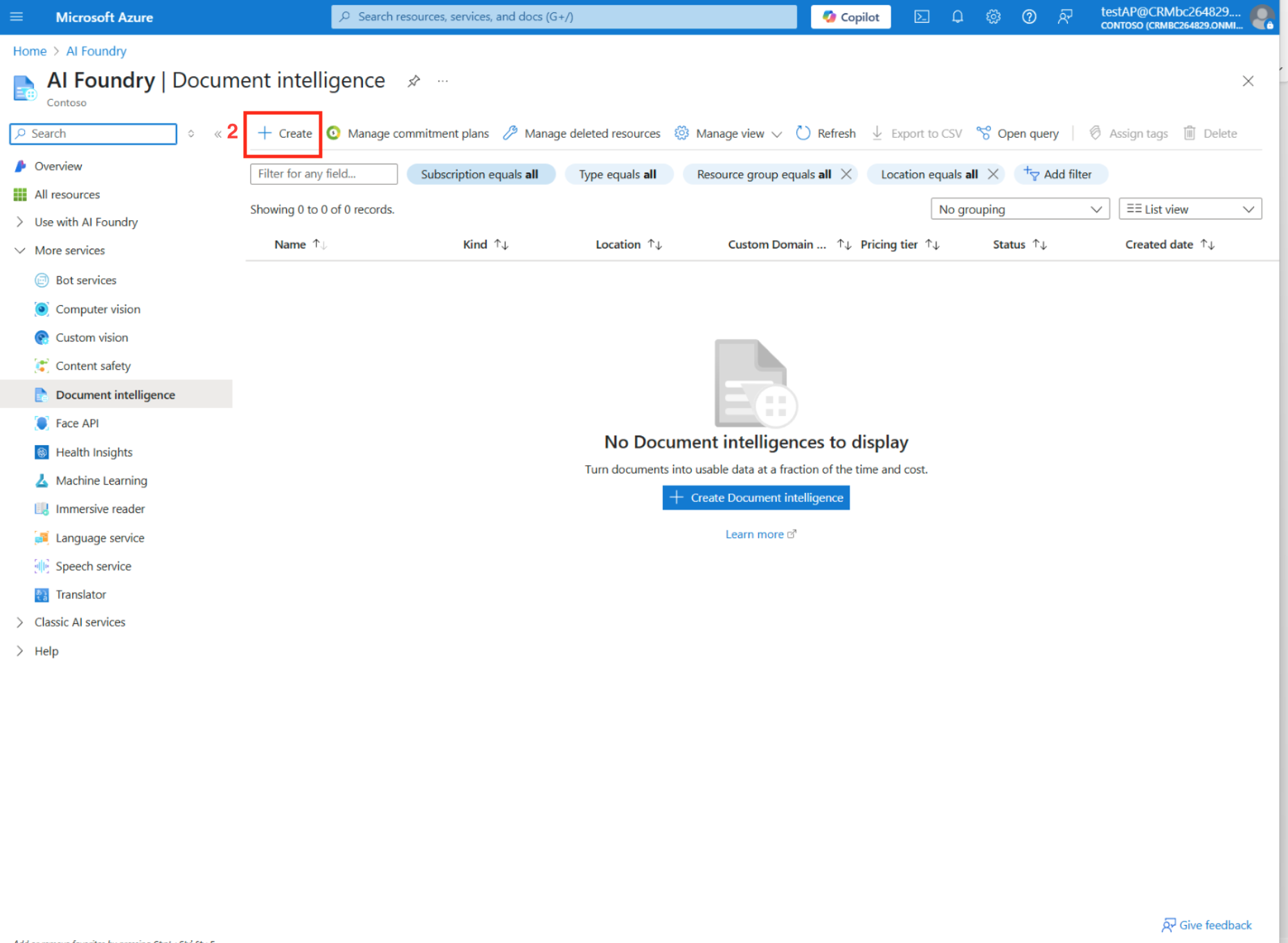The image size is (1288, 943).
Task: Open the notifications bell
Action: [958, 17]
